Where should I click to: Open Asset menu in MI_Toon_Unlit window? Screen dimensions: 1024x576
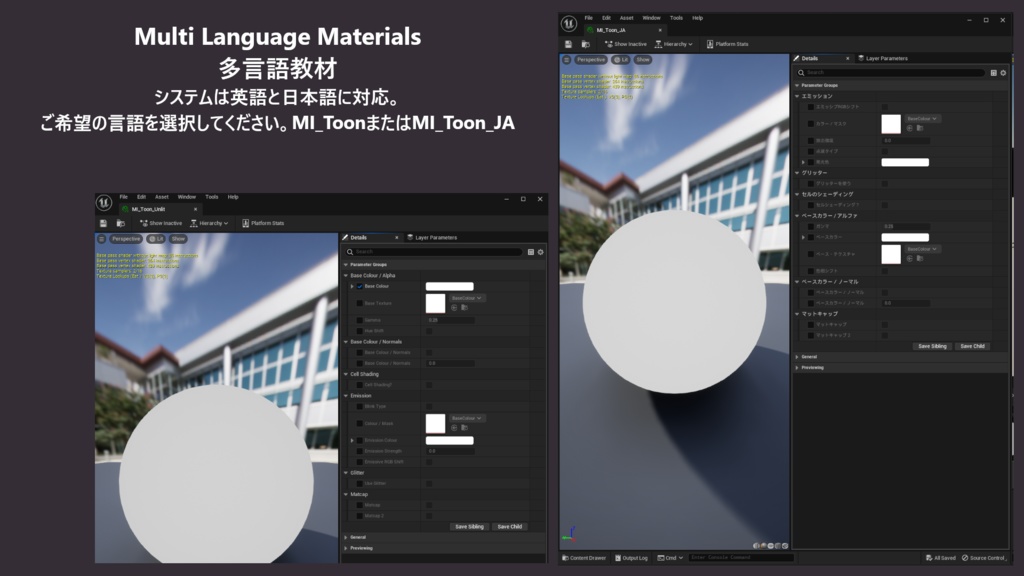[x=161, y=197]
